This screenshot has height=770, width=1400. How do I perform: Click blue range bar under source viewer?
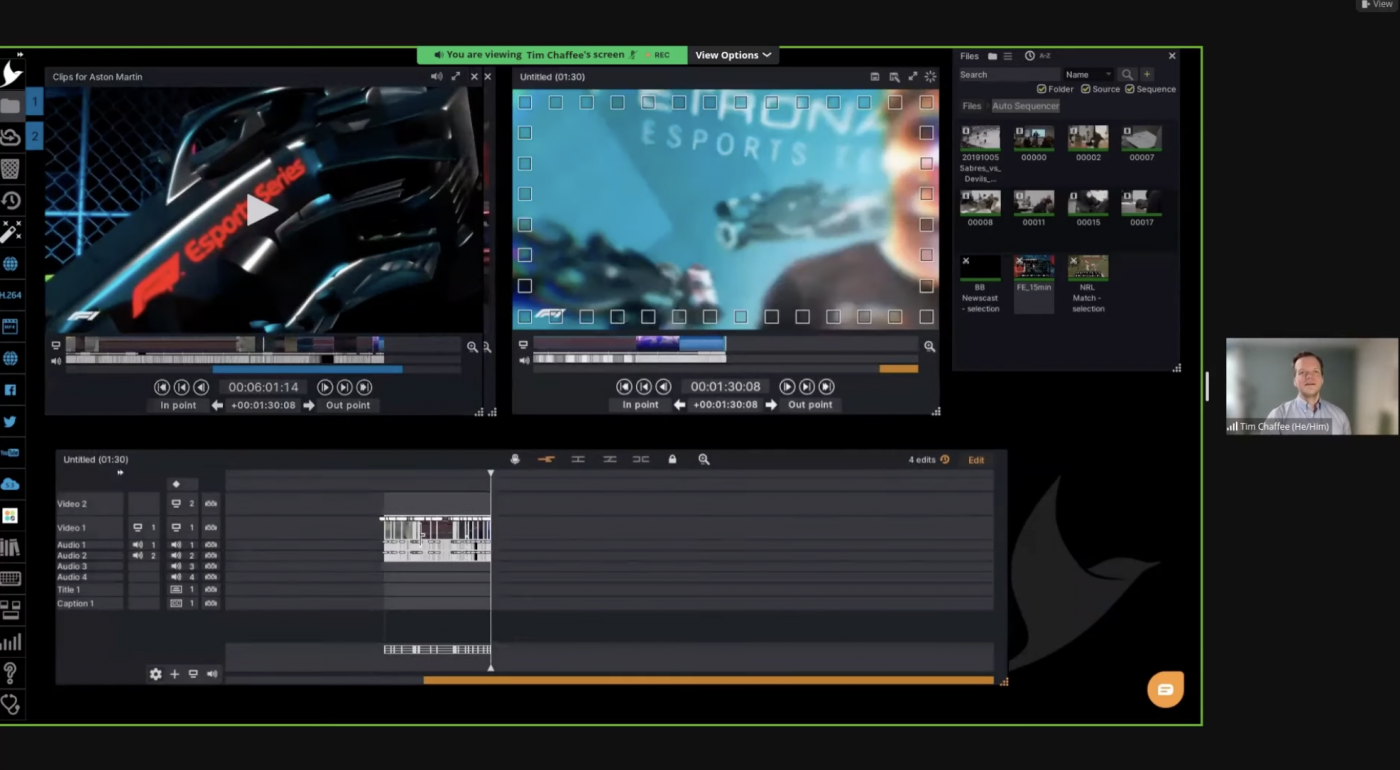(307, 370)
